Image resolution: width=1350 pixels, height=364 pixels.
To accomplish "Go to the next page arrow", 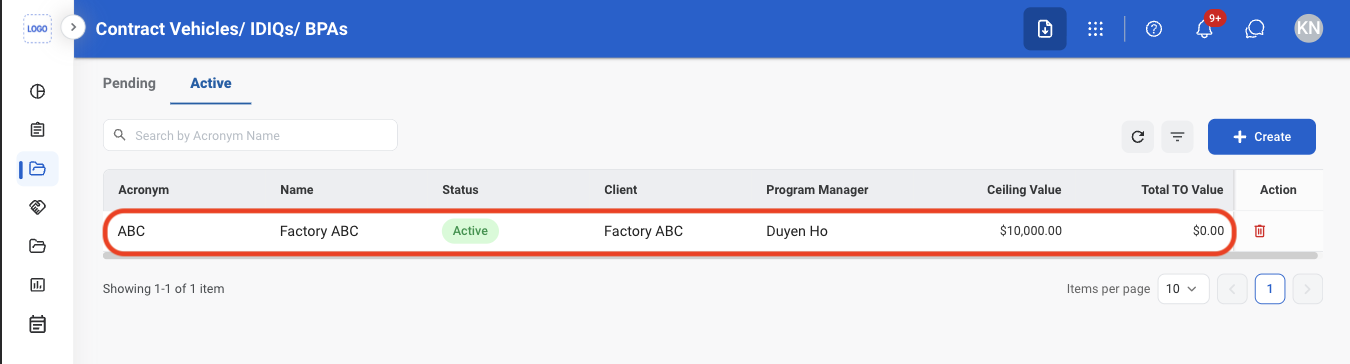I will tap(1308, 289).
